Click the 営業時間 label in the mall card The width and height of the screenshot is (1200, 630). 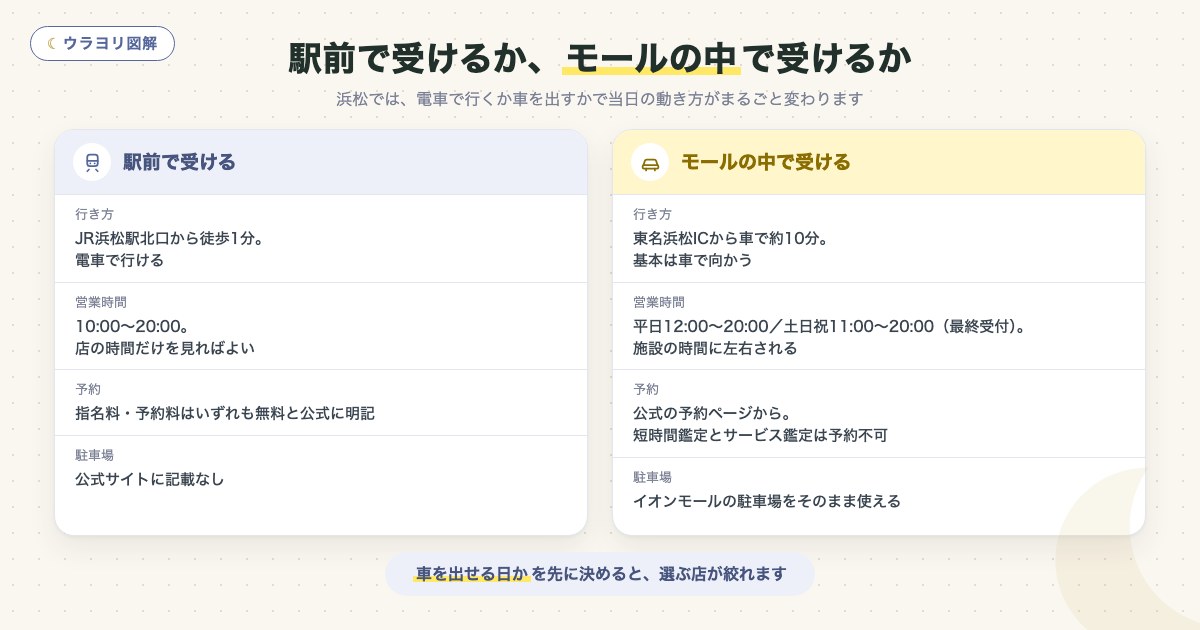[x=658, y=302]
